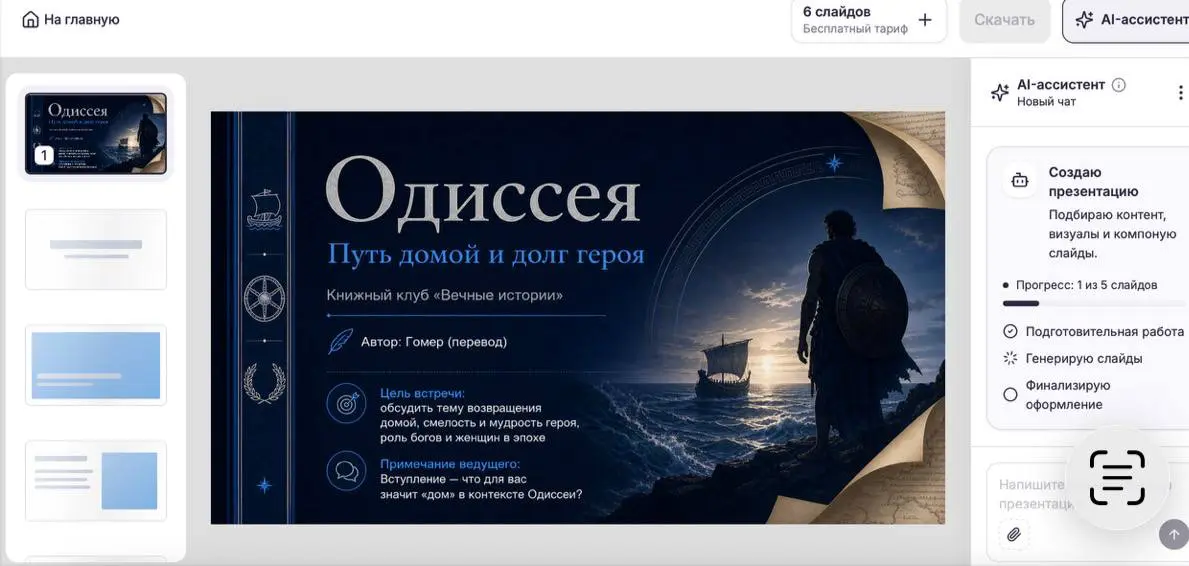Screen dimensions: 1189x566
Task: Select slide 1 thumbnail 'Одиссея'
Action: (x=96, y=134)
